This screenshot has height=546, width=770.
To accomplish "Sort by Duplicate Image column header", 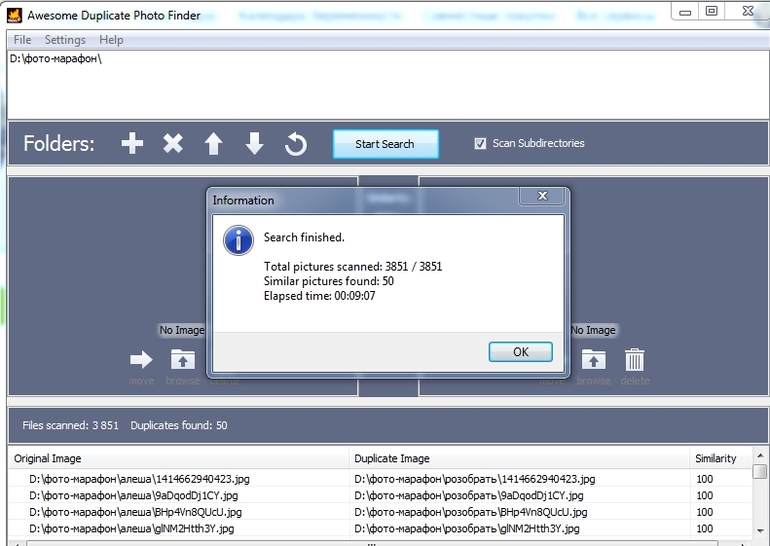I will click(x=519, y=459).
